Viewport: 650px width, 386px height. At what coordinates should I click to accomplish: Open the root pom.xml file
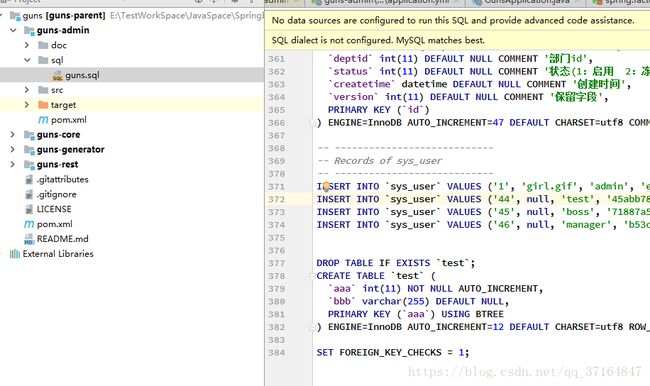55,224
